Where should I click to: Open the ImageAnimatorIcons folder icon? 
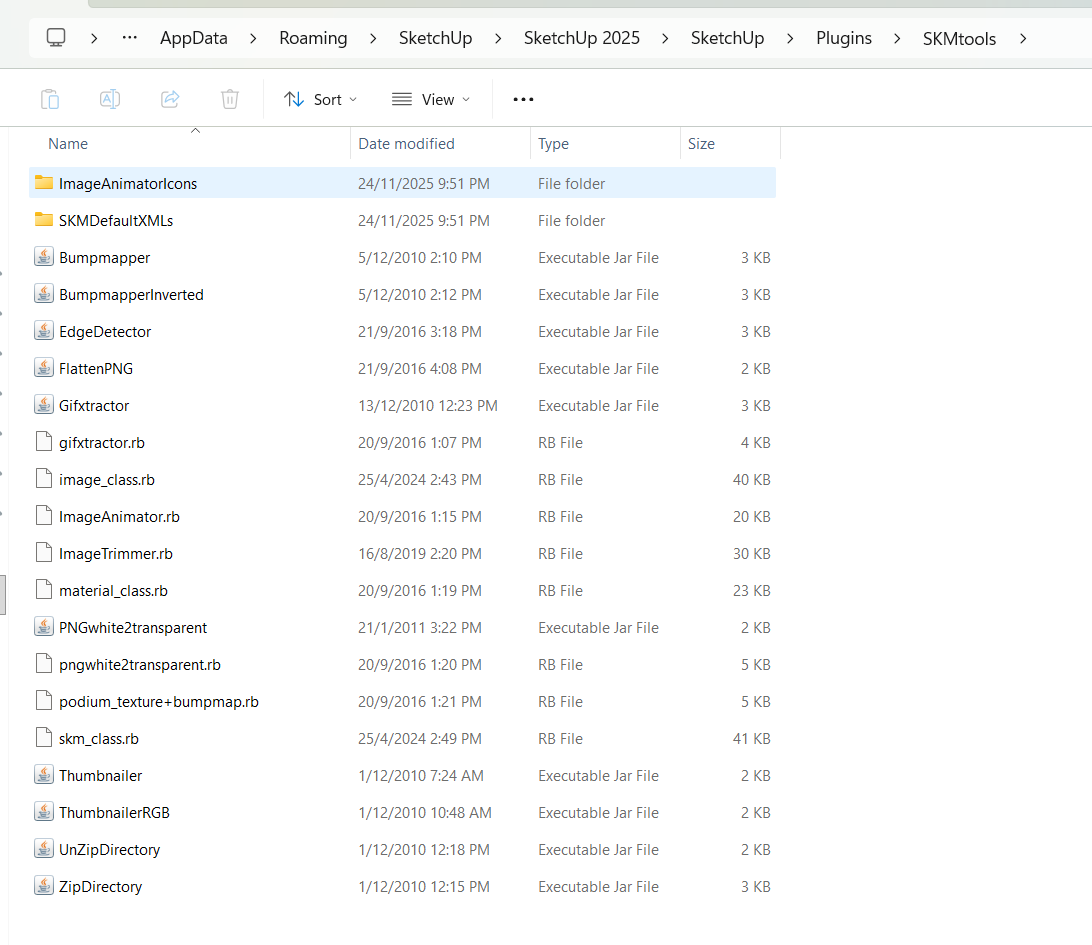[x=44, y=183]
